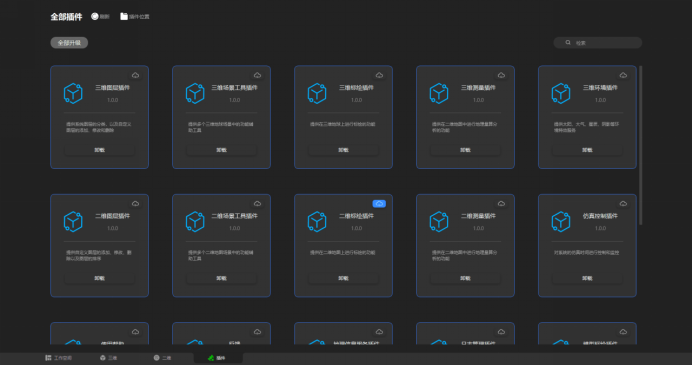Image resolution: width=693 pixels, height=365 pixels.
Task: Click the title text 二维场景工具插件
Action: coord(234,216)
